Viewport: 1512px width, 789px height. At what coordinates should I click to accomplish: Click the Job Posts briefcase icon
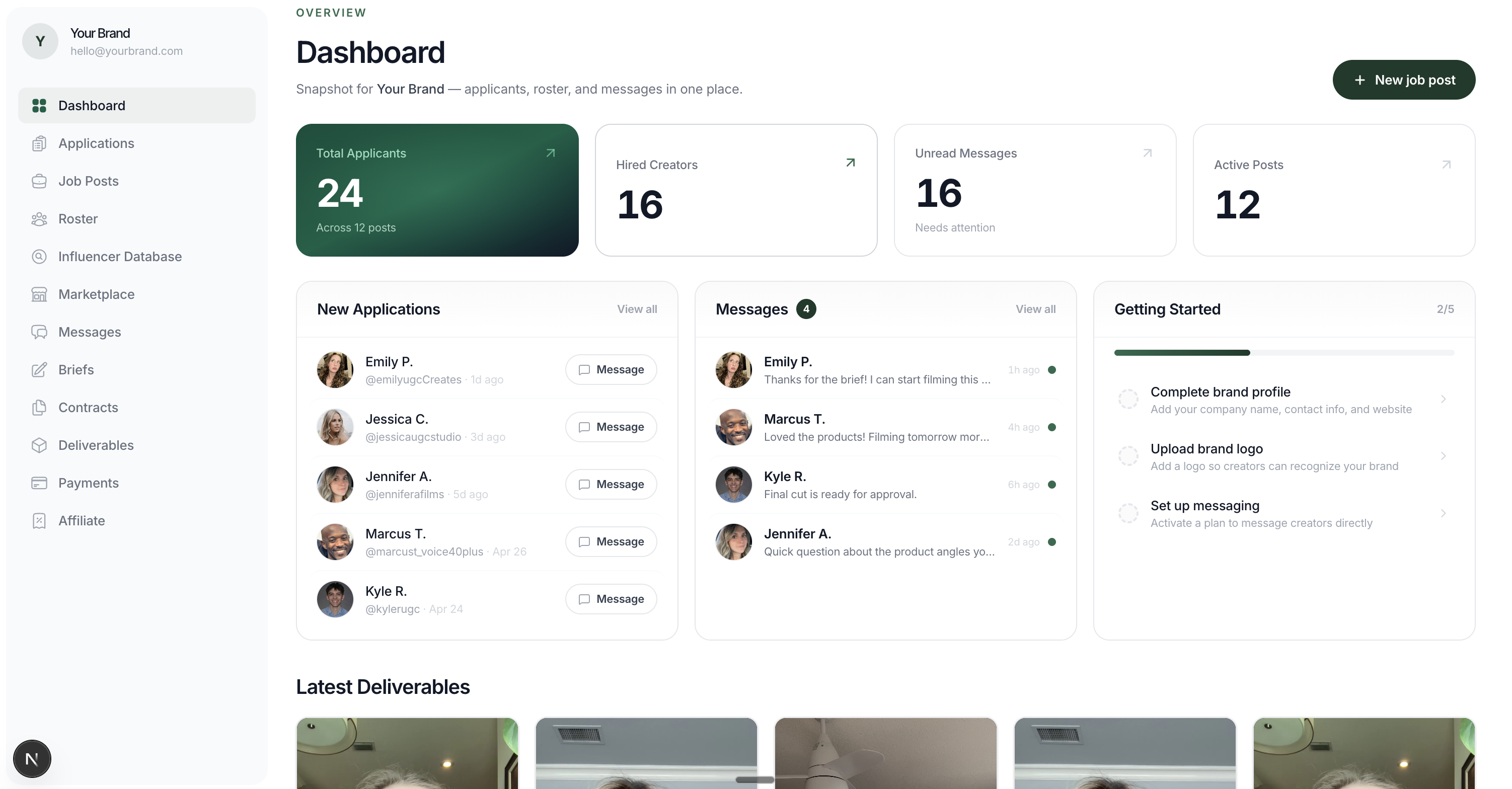point(39,181)
